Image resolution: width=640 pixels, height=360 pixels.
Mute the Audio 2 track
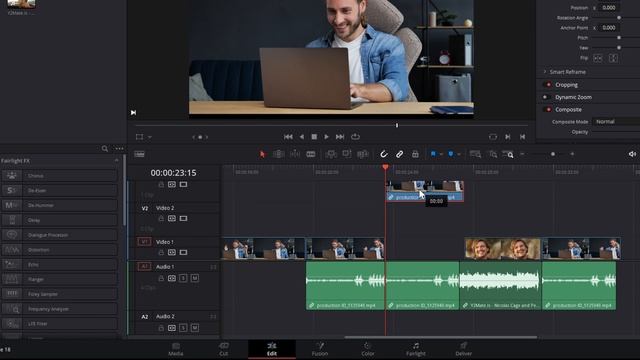pyautogui.click(x=195, y=328)
